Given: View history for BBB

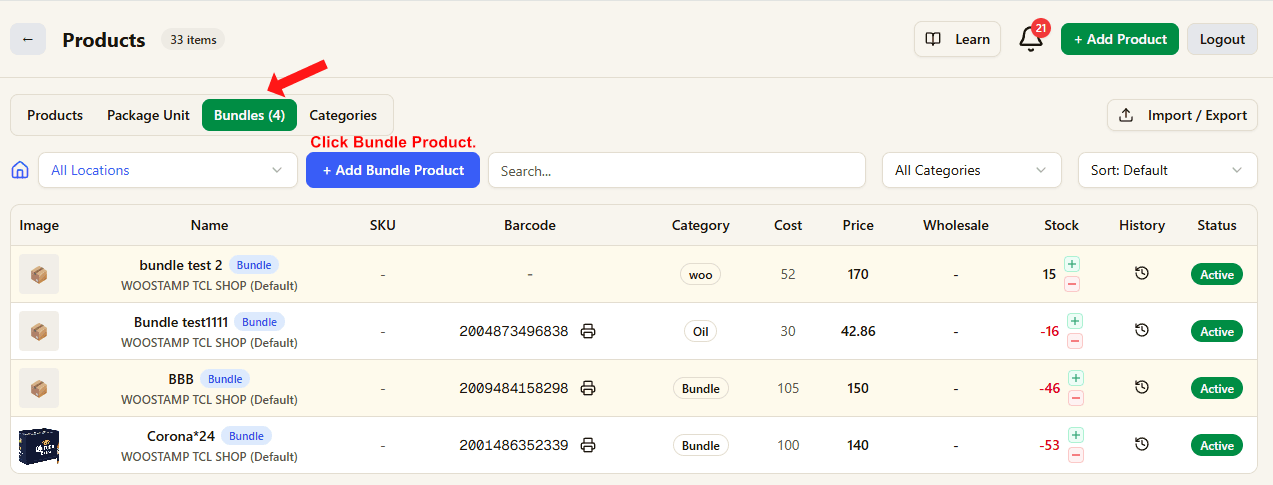Looking at the screenshot, I should pyautogui.click(x=1142, y=387).
